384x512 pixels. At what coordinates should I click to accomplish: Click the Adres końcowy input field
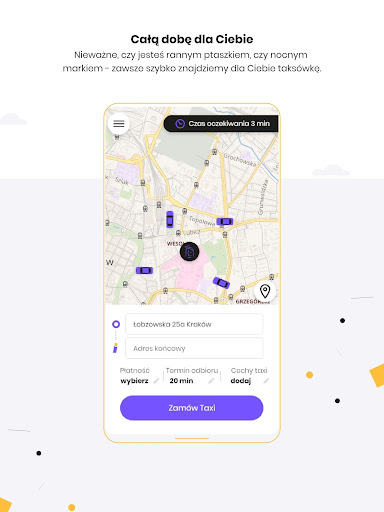(194, 348)
